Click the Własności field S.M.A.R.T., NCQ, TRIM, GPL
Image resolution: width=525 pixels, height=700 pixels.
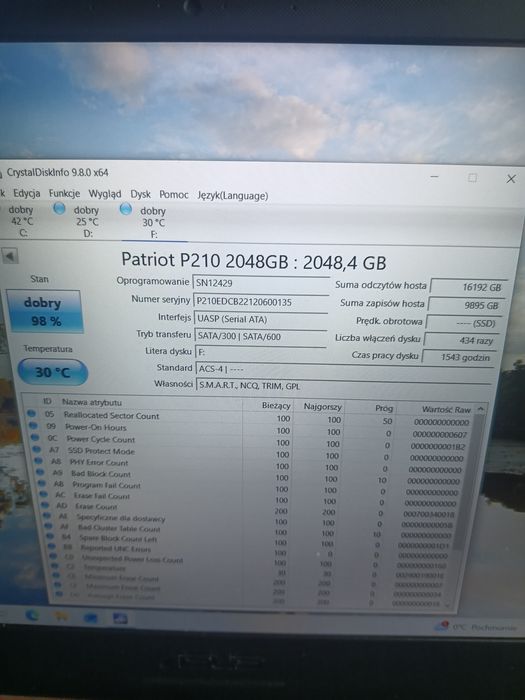(343, 386)
